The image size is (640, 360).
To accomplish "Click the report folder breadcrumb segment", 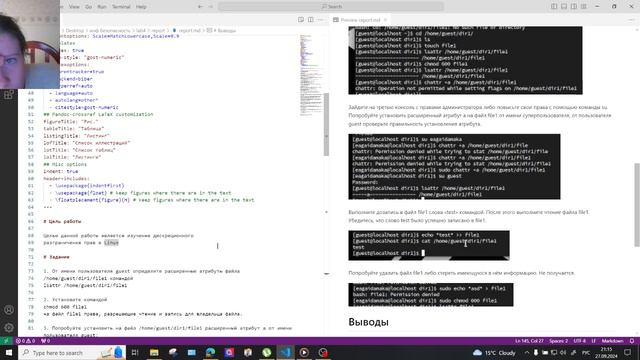I will (x=158, y=31).
